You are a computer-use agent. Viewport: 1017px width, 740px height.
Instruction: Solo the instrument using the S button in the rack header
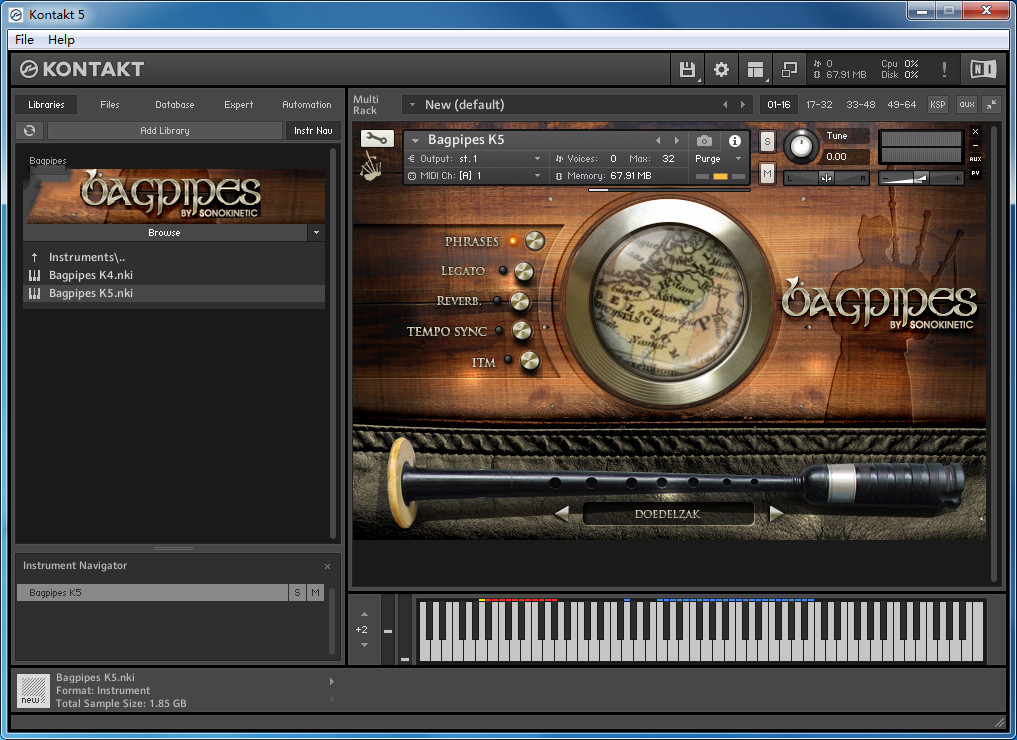pyautogui.click(x=767, y=142)
